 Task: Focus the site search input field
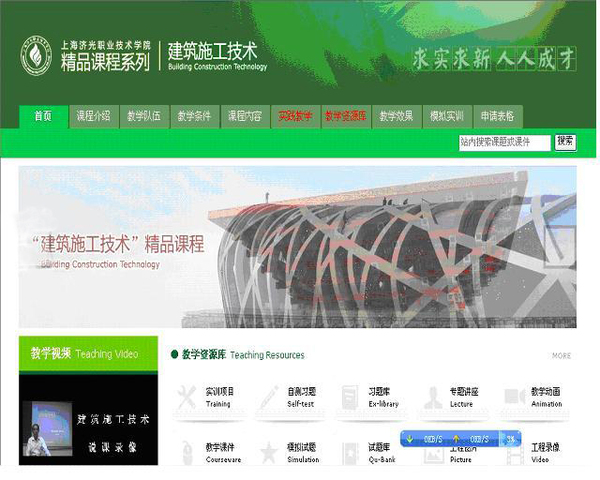click(x=505, y=142)
